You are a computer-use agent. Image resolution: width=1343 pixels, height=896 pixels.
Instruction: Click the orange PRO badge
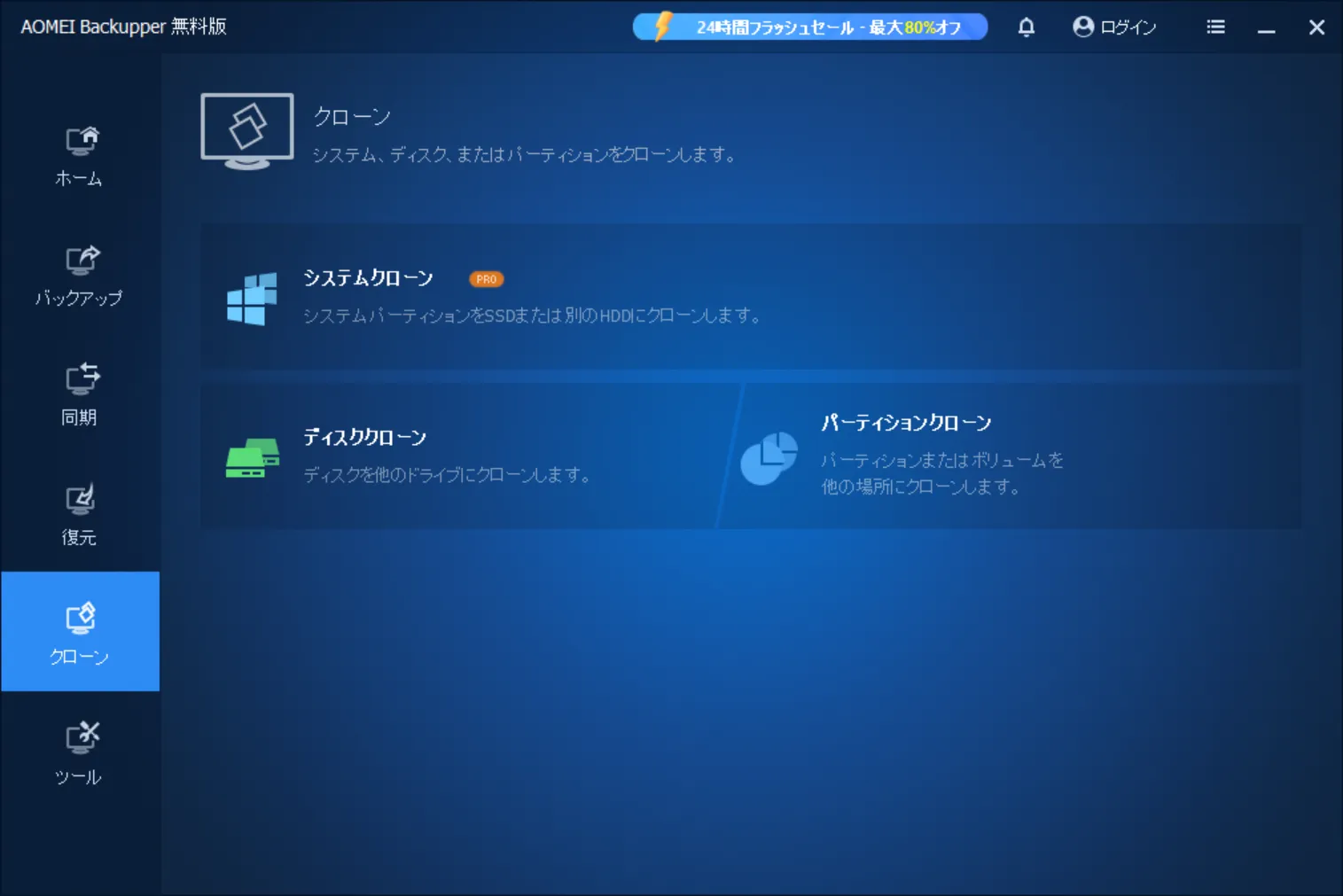pyautogui.click(x=486, y=279)
